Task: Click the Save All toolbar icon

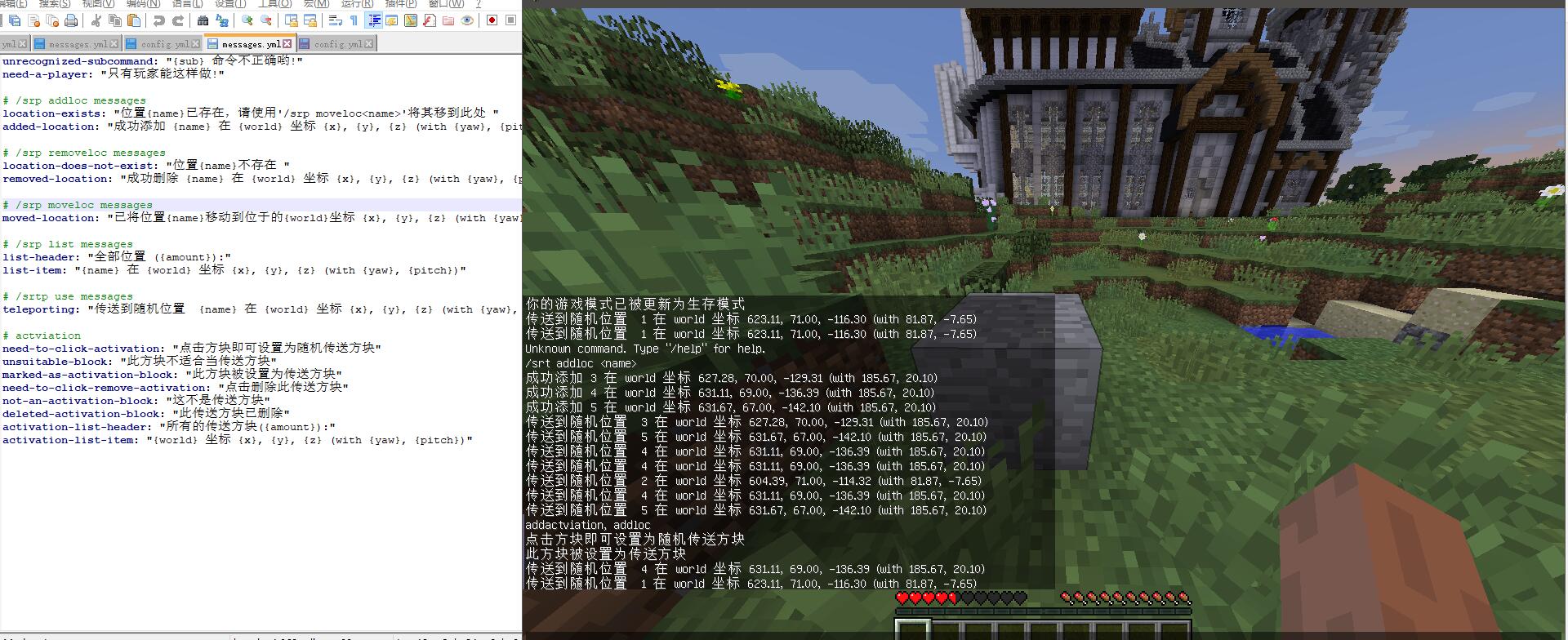Action: pyautogui.click(x=15, y=20)
